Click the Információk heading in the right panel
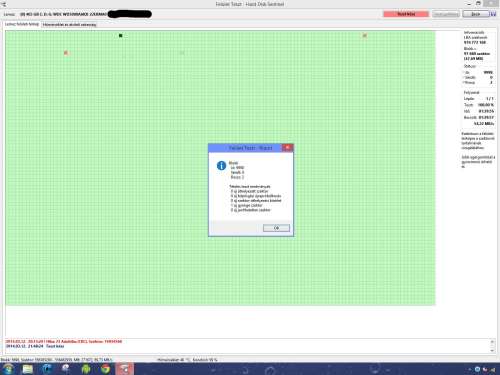This screenshot has height=375, width=500. (x=474, y=33)
